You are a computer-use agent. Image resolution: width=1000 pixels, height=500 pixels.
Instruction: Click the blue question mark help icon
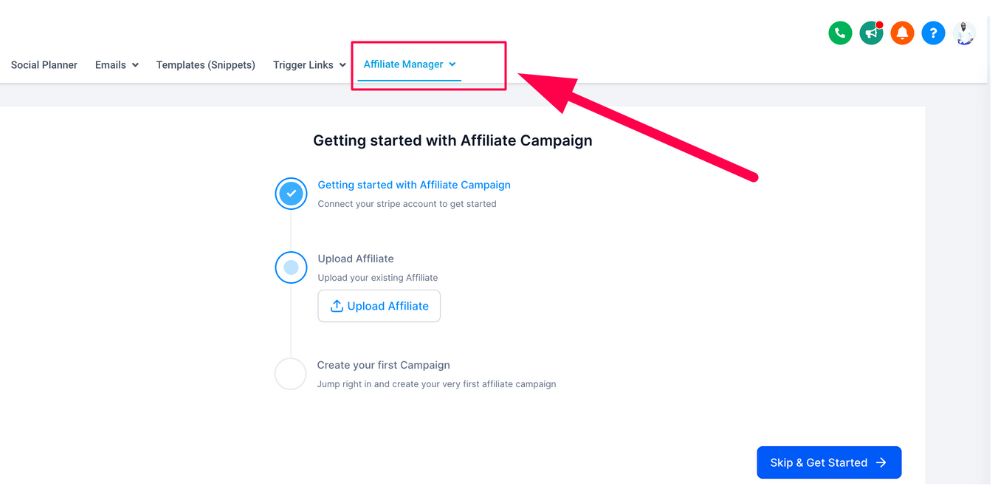click(933, 33)
